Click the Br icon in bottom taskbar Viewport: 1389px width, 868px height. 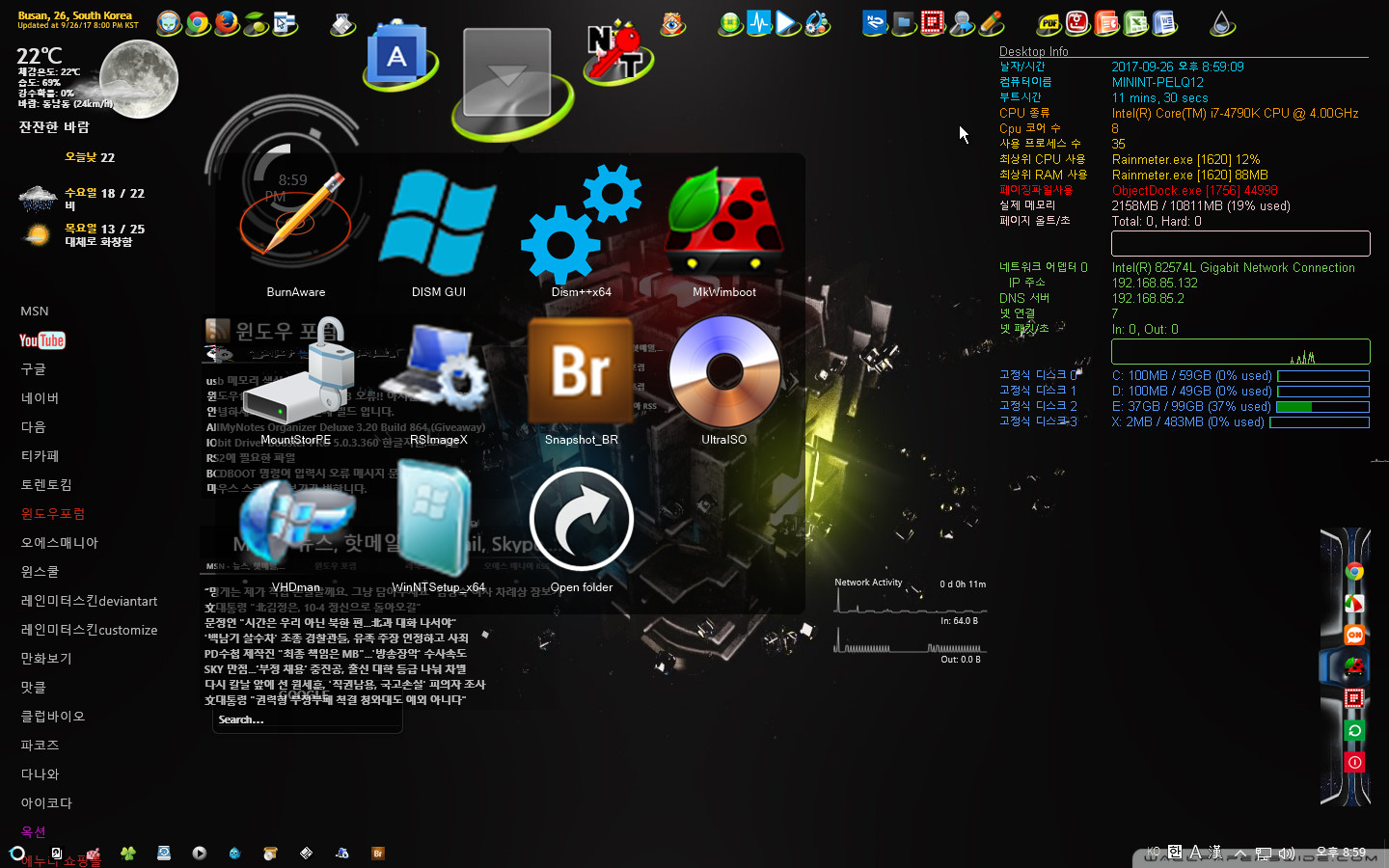click(x=378, y=853)
